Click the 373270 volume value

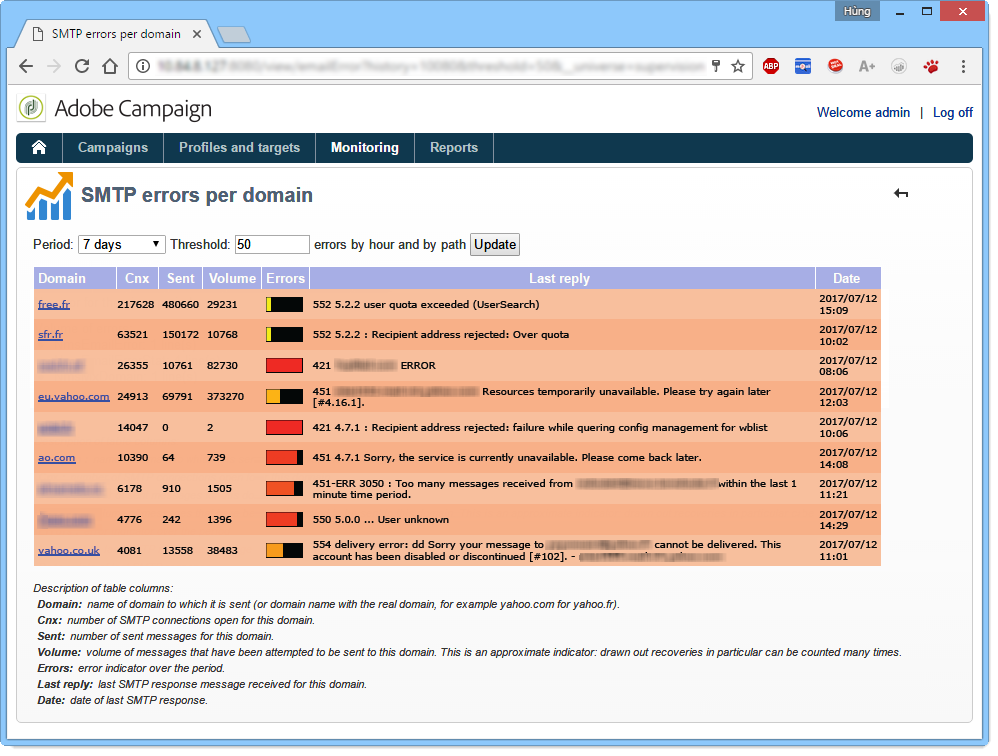click(225, 396)
